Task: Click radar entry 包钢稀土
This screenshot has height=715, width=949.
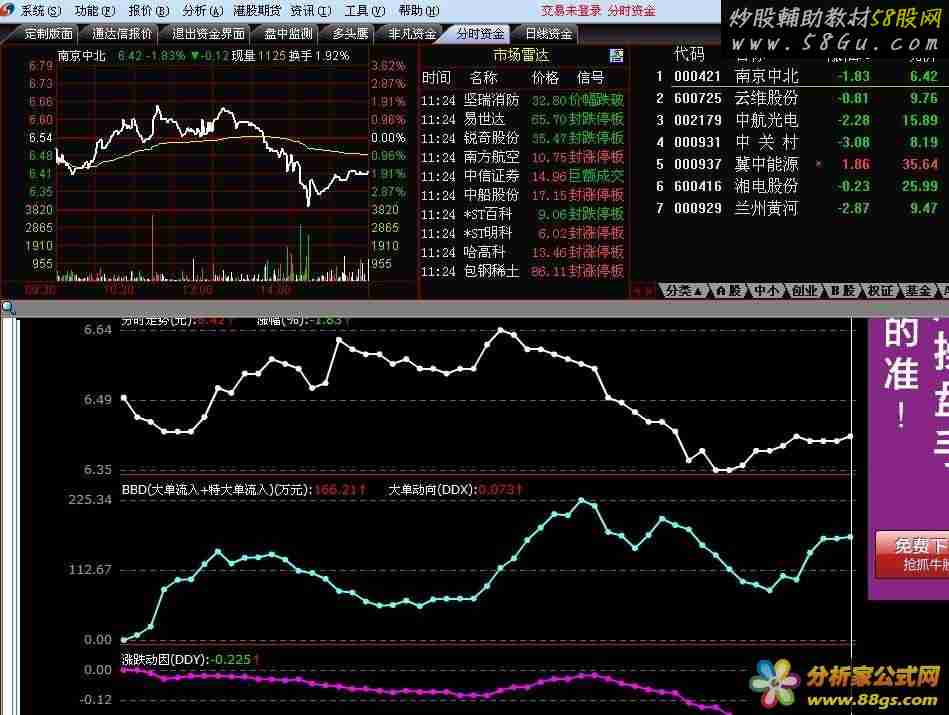Action: pyautogui.click(x=522, y=271)
